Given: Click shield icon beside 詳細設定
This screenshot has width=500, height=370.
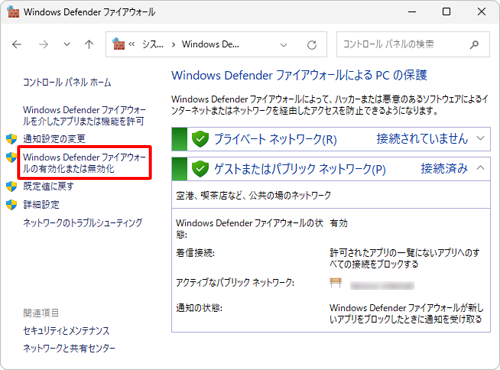Looking at the screenshot, I should click(12, 205).
